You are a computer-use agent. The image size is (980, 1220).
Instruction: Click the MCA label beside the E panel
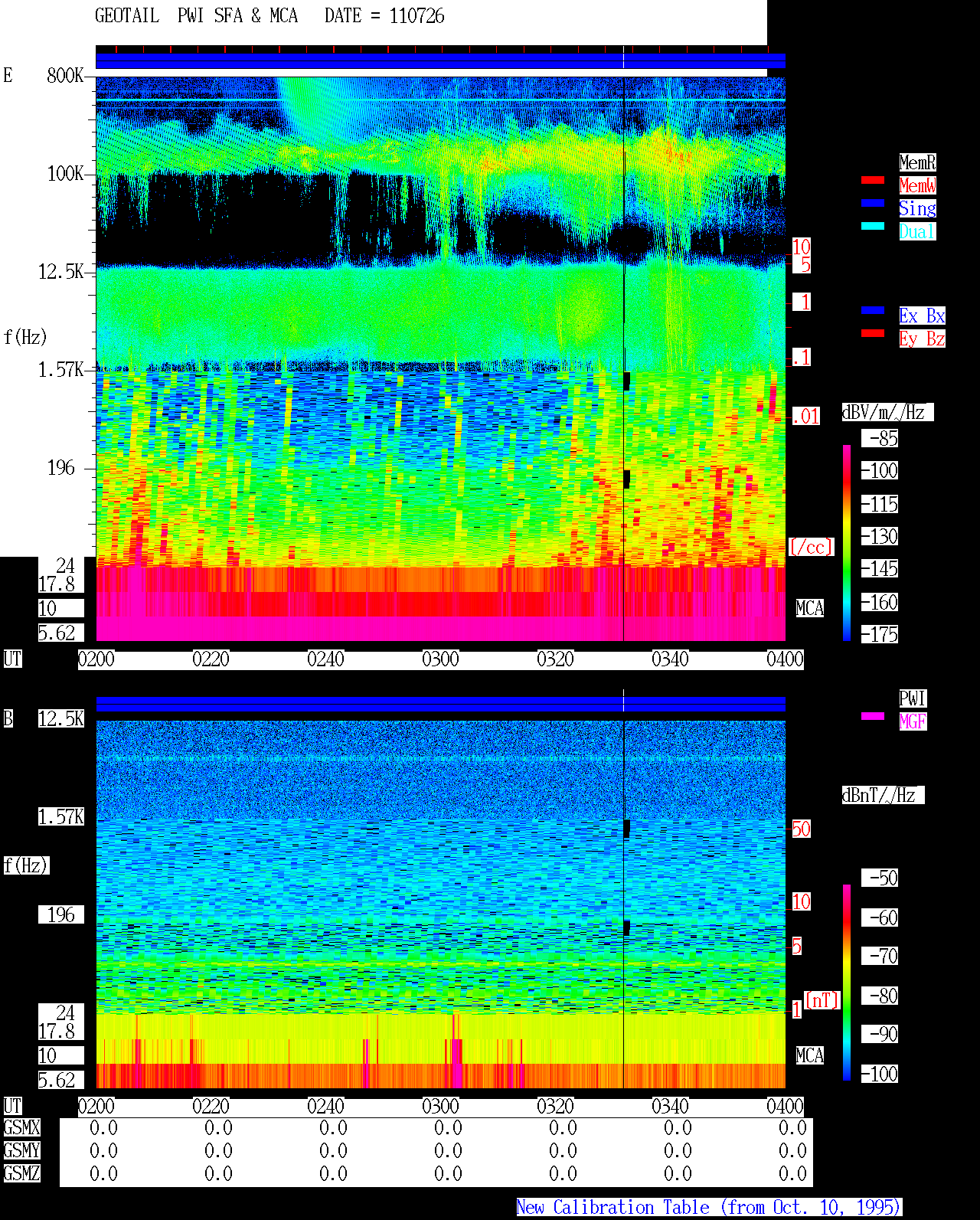[810, 608]
